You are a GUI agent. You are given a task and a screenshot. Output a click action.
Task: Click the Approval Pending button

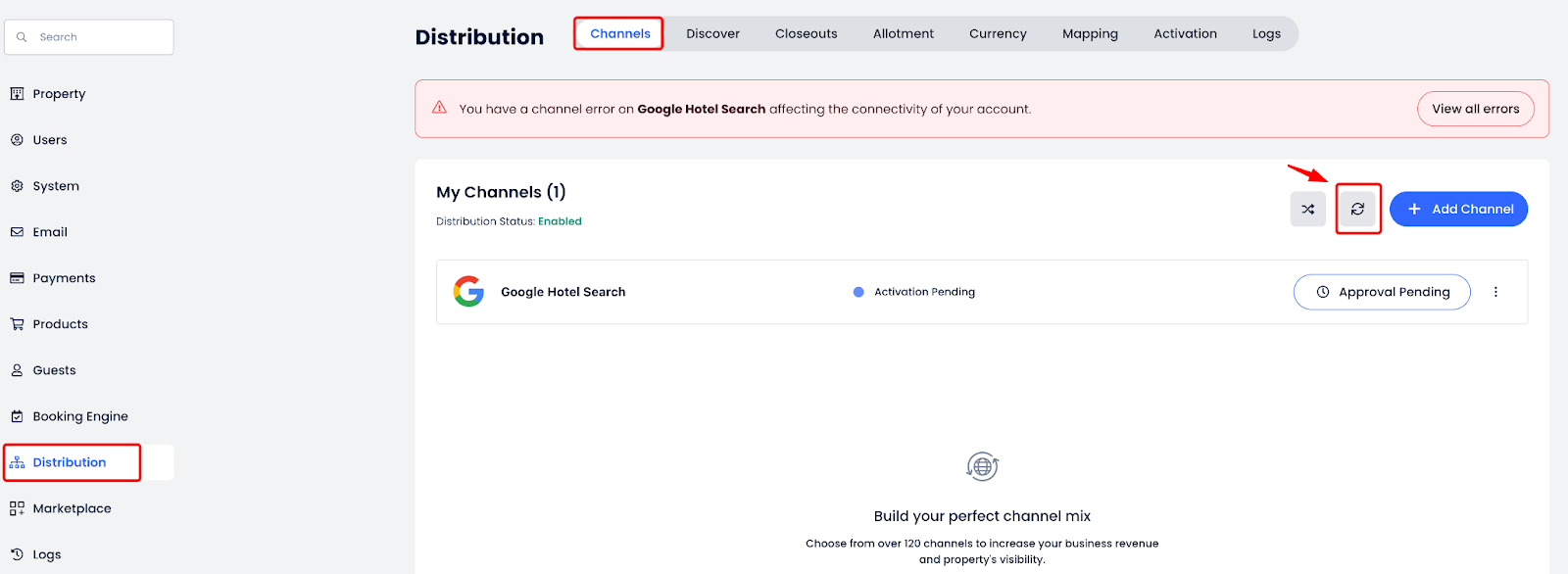(1382, 292)
